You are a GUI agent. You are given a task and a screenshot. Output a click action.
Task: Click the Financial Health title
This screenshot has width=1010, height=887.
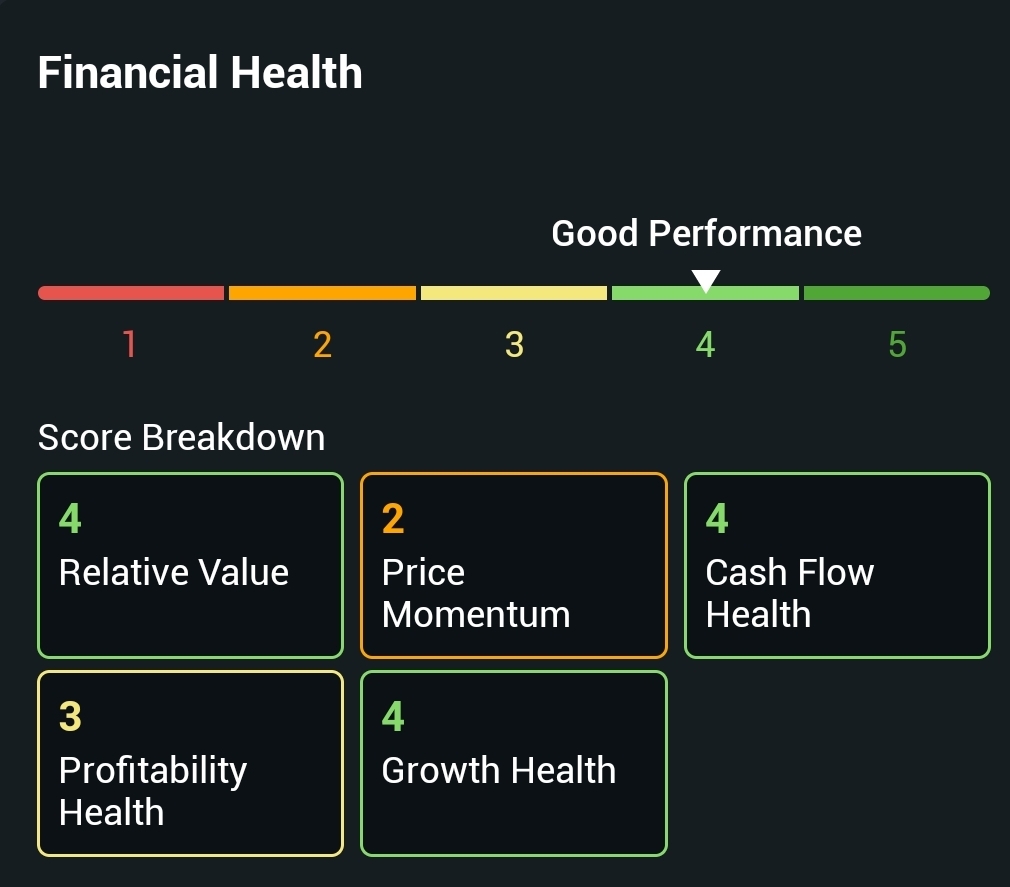pyautogui.click(x=200, y=73)
